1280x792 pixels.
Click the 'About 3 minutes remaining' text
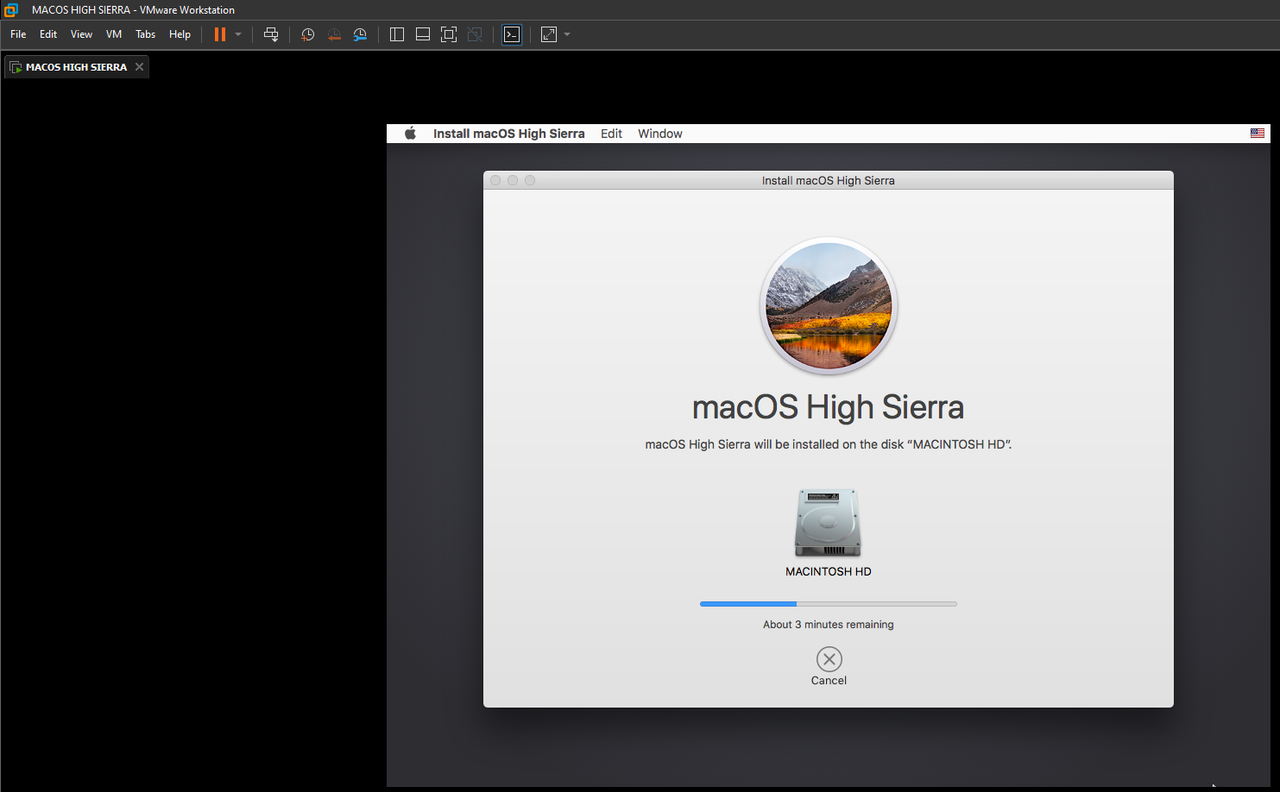828,624
